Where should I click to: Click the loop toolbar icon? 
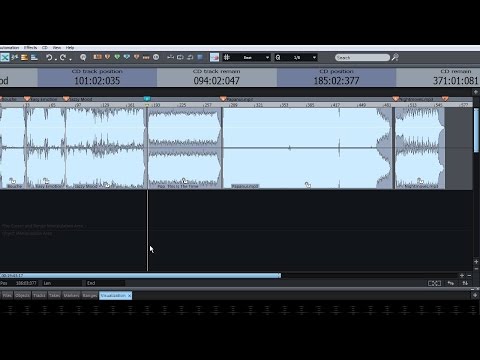click(180, 57)
